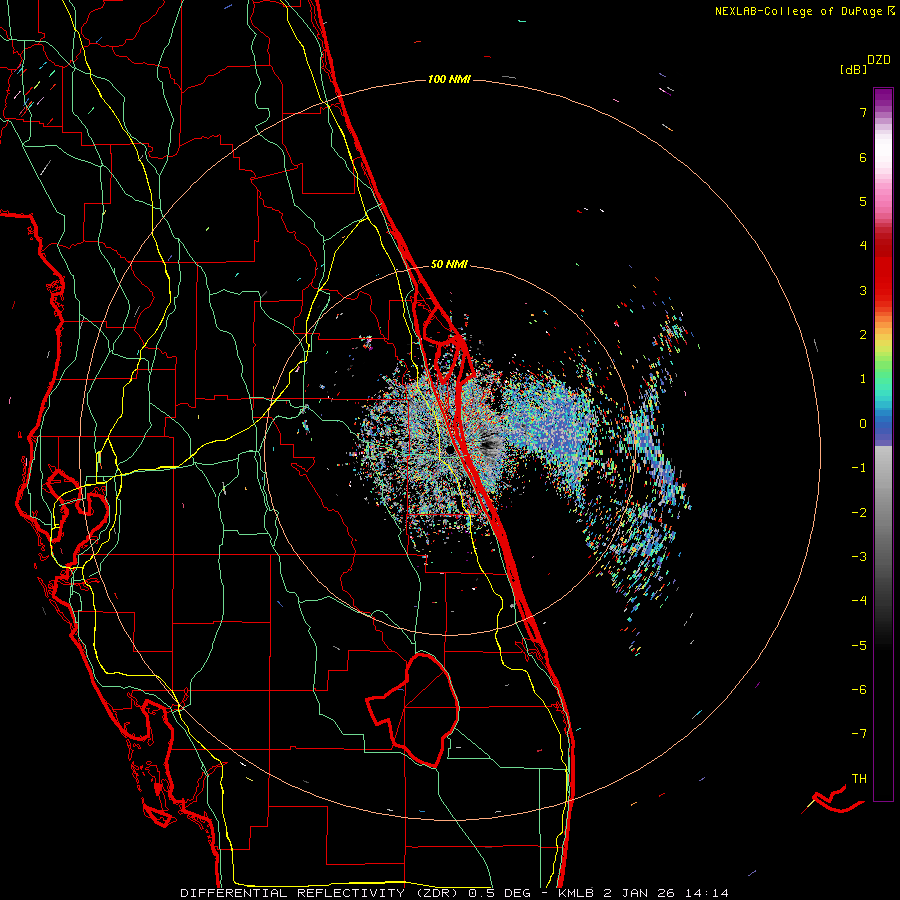Click the Differential Reflectivity (ZDR) title text
Image resolution: width=900 pixels, height=900 pixels.
click(x=321, y=893)
